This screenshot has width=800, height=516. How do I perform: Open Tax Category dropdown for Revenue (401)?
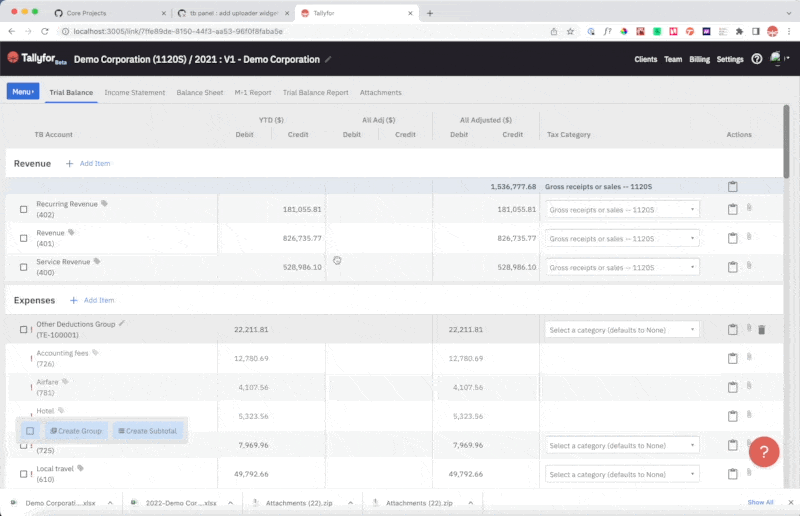coord(622,238)
